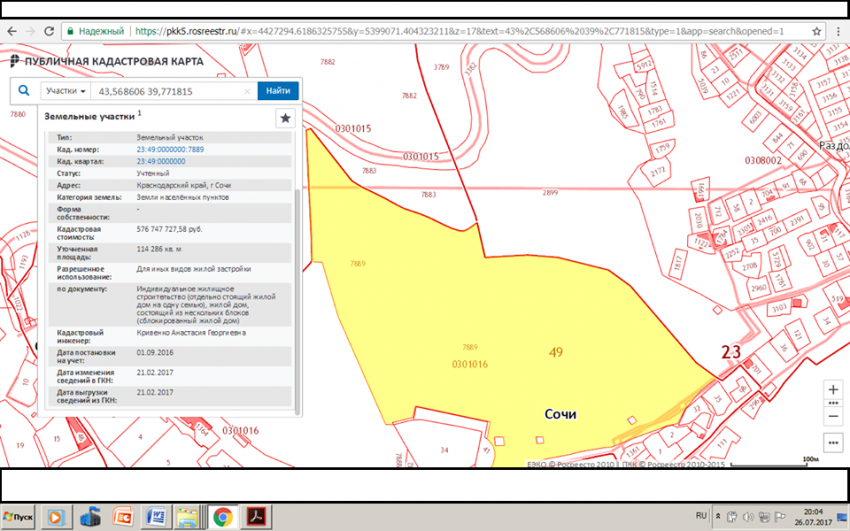850x531 pixels.
Task: Add the parcel to favorites with the star button
Action: click(x=285, y=118)
